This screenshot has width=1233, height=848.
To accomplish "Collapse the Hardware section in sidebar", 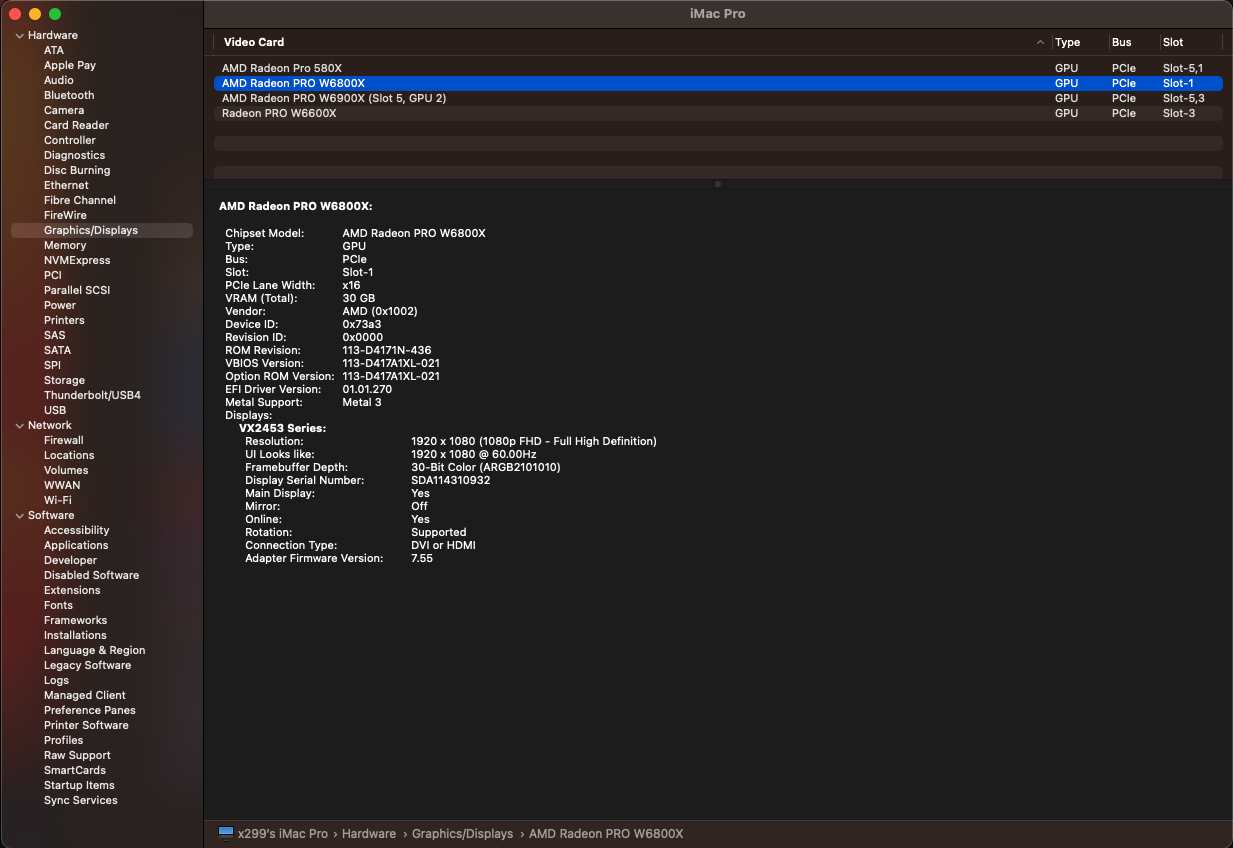I will point(19,35).
